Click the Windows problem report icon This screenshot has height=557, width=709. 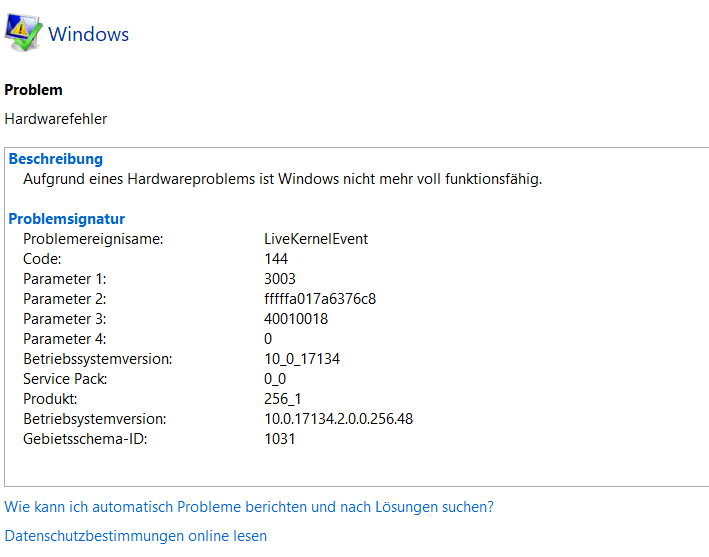(24, 33)
